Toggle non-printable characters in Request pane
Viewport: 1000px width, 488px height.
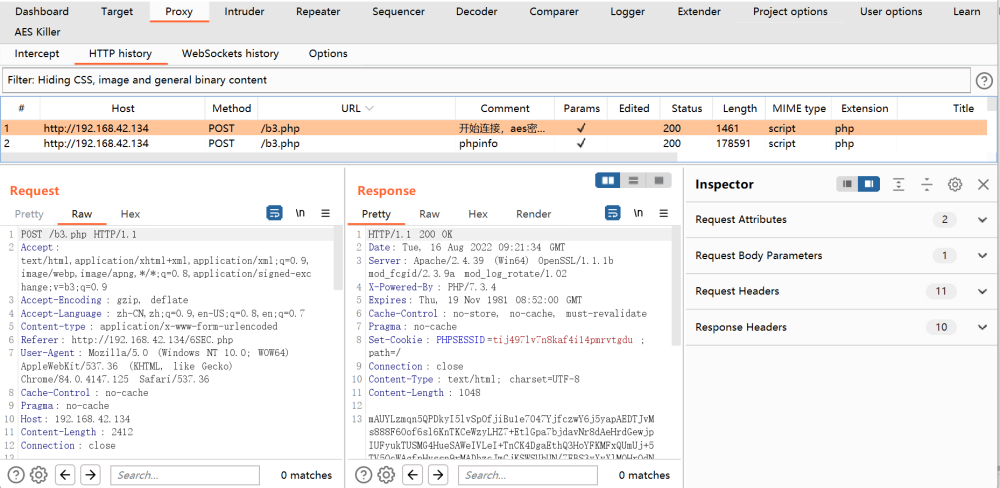tap(300, 213)
